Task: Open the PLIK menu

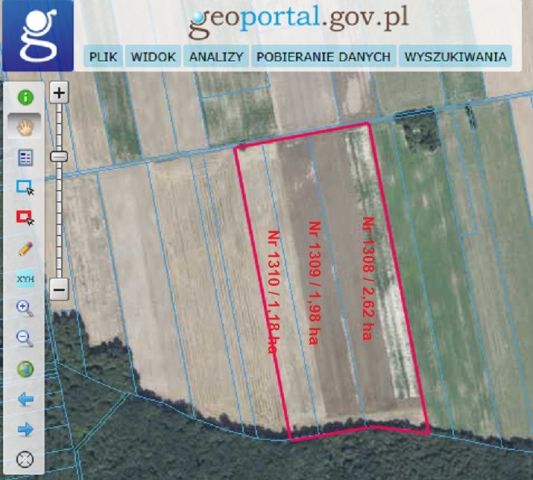Action: (103, 56)
